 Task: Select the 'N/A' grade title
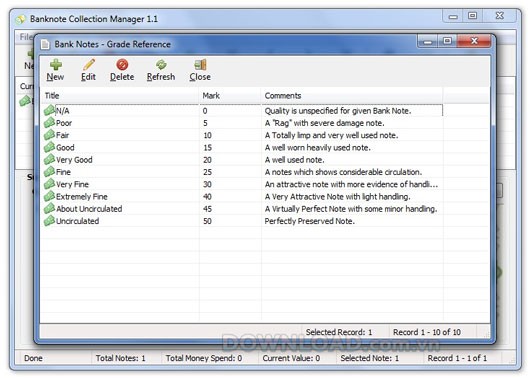pos(63,111)
